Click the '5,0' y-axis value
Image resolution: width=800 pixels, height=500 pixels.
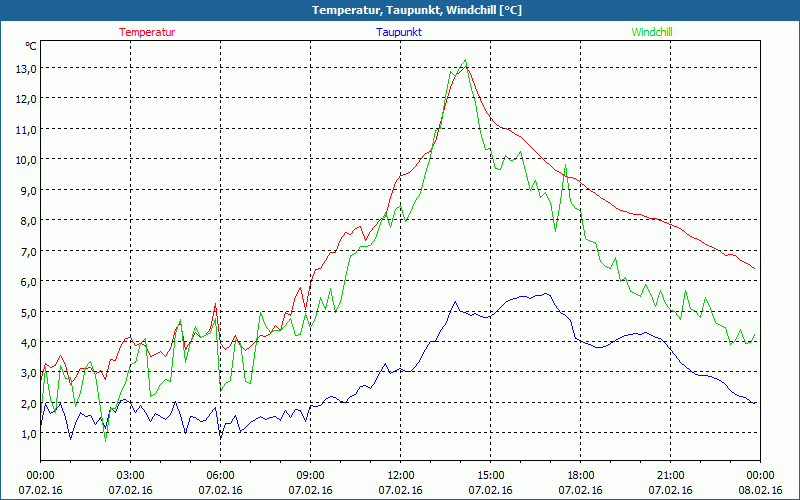pos(28,312)
